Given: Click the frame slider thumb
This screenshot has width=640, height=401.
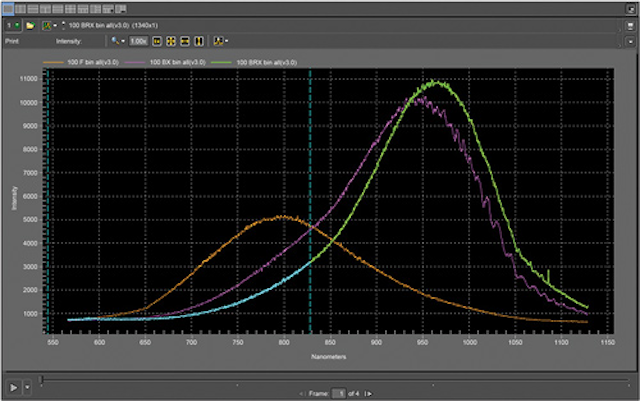Looking at the screenshot, I should click(x=41, y=380).
